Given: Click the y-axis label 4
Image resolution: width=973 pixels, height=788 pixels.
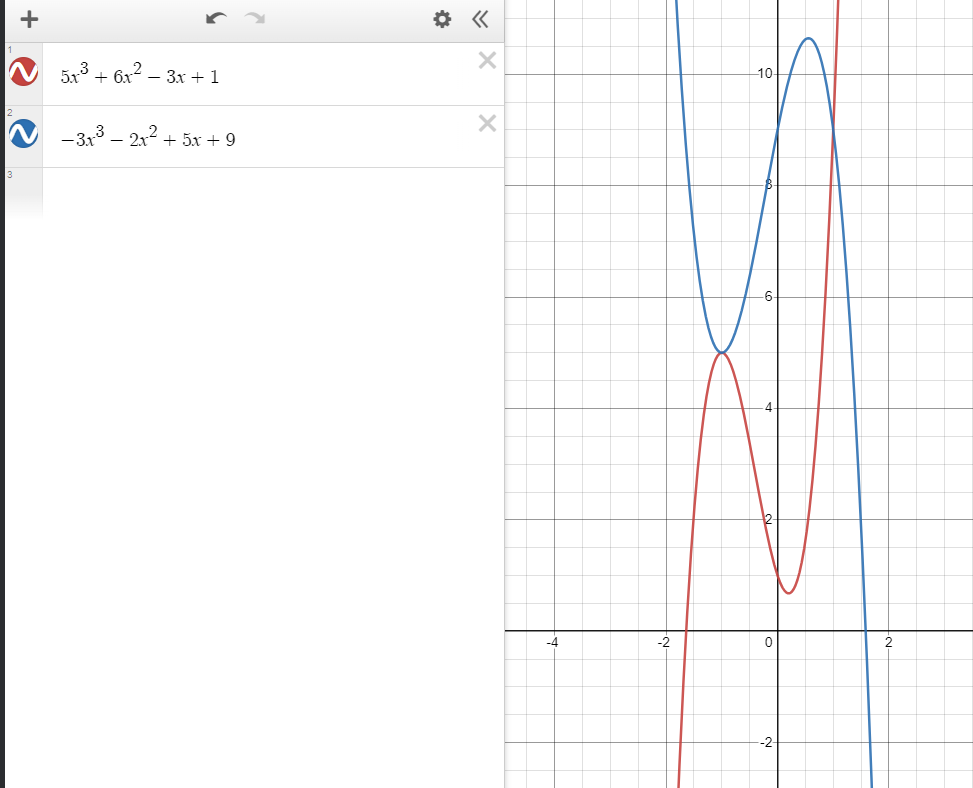Looking at the screenshot, I should tap(768, 408).
